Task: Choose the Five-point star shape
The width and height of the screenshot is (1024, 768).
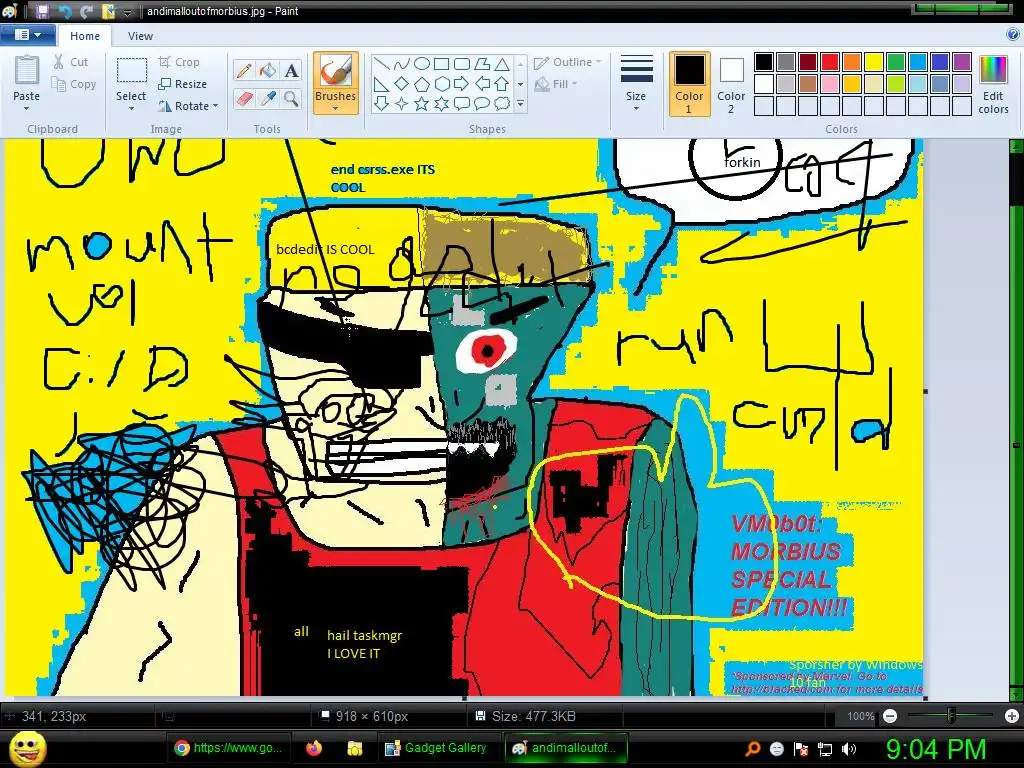Action: [x=422, y=103]
